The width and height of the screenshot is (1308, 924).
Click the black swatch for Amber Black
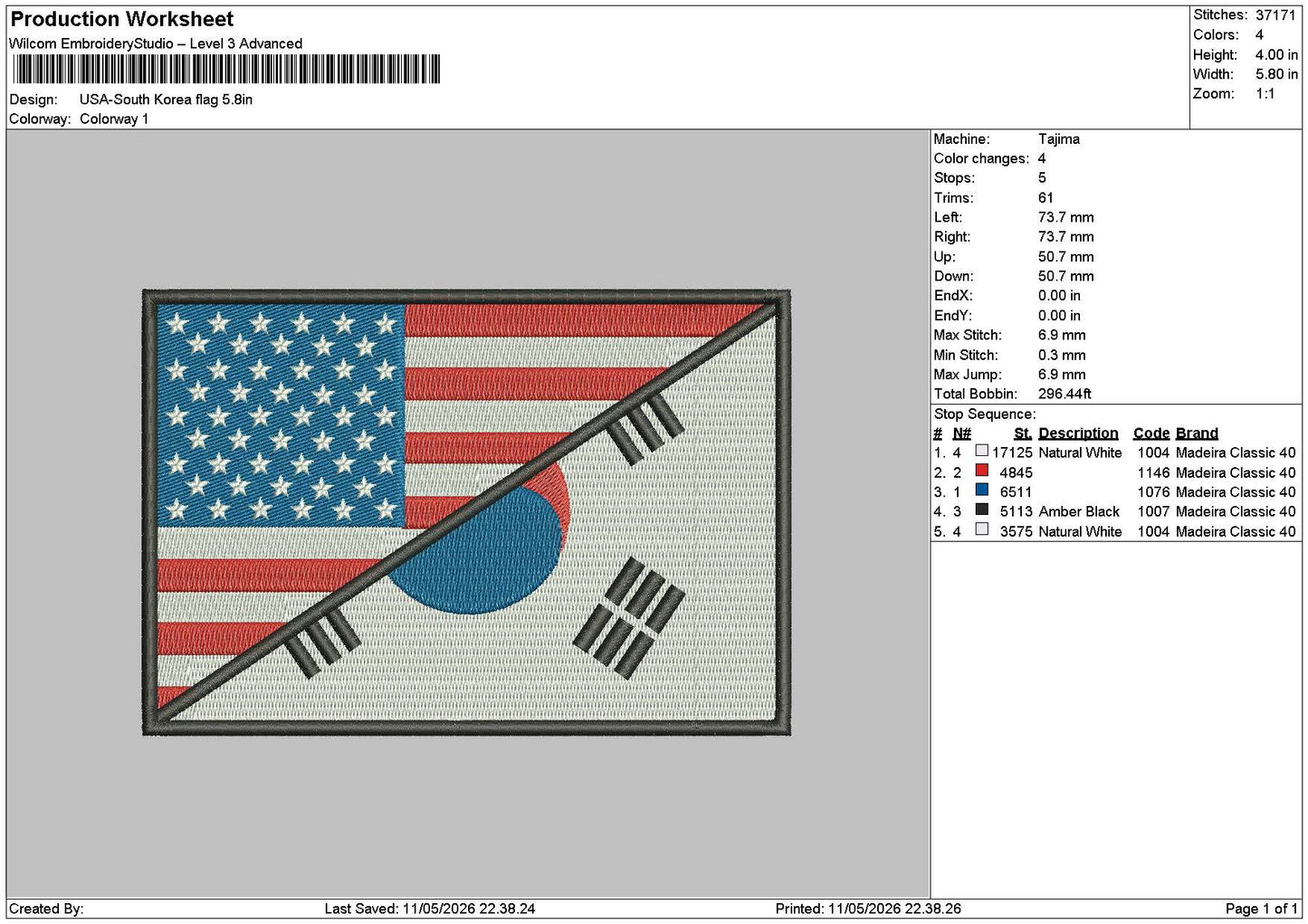[x=981, y=510]
